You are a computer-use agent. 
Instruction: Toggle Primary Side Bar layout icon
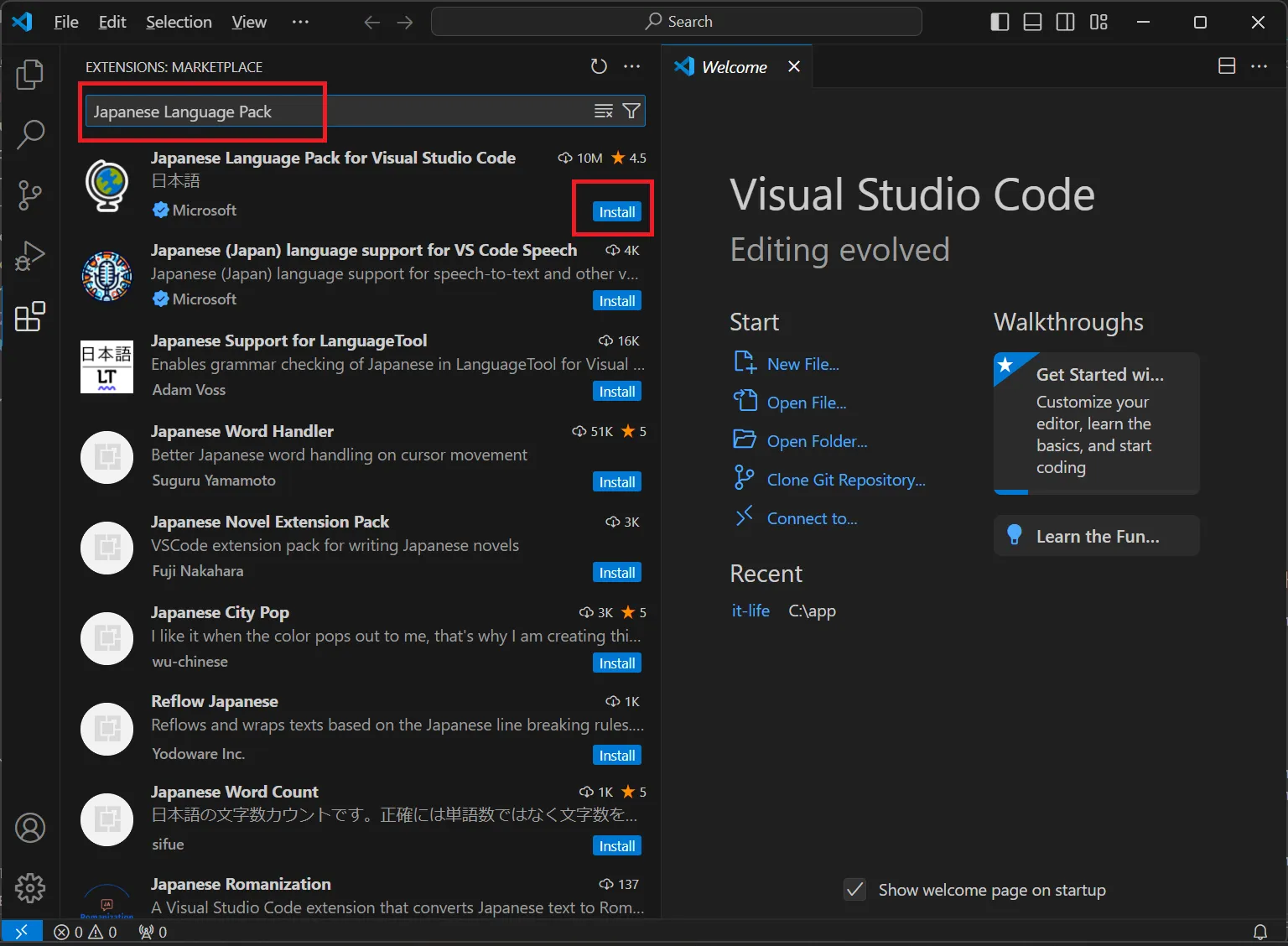click(x=1000, y=22)
